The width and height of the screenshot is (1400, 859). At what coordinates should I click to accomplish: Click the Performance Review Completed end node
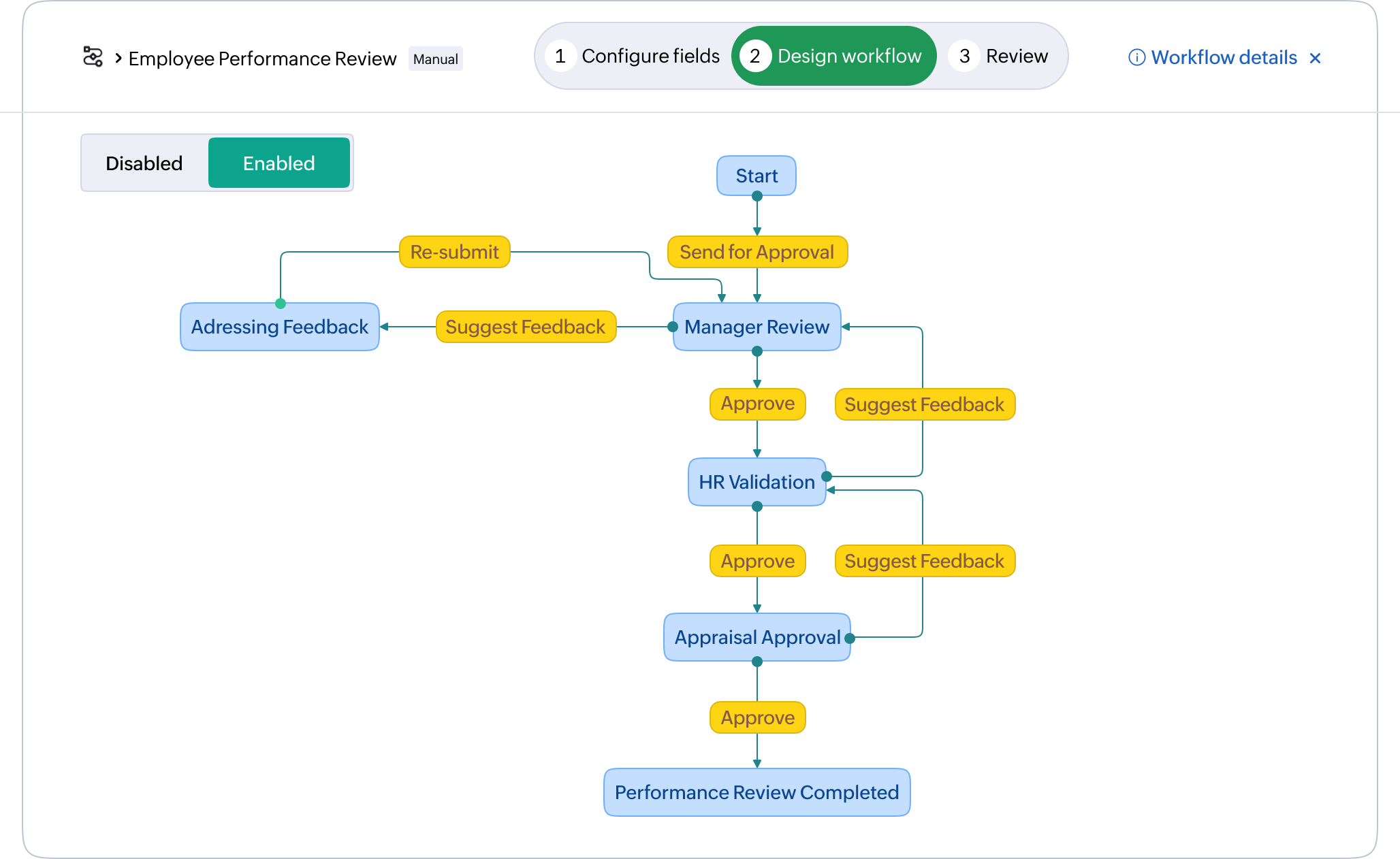[757, 792]
